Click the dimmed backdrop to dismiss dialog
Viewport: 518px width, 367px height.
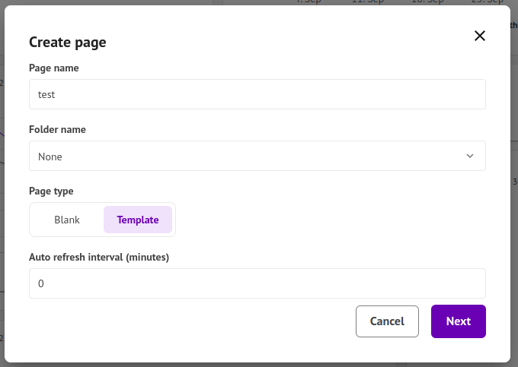point(514,200)
